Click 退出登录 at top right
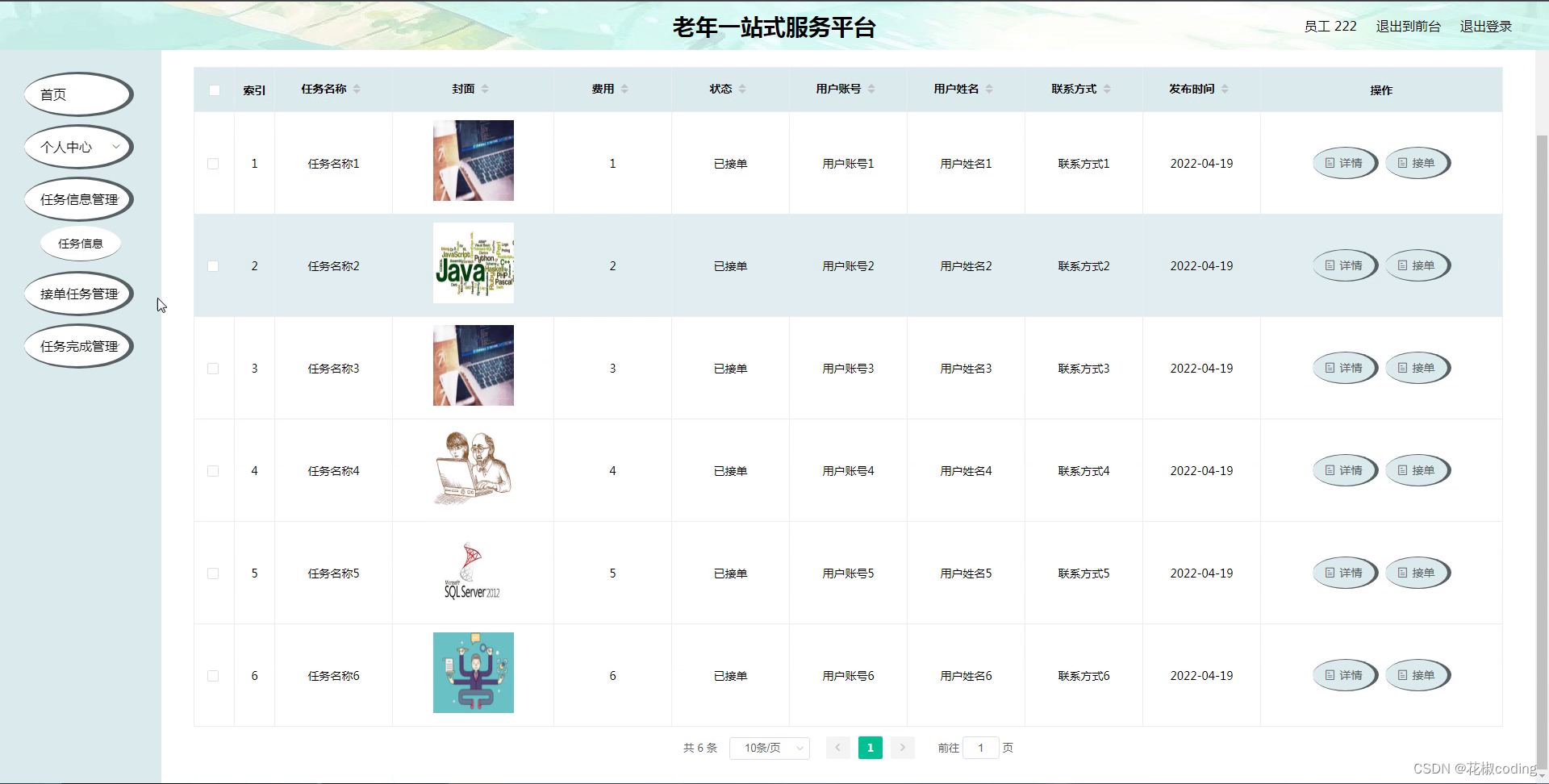The image size is (1549, 784). coord(1487,26)
